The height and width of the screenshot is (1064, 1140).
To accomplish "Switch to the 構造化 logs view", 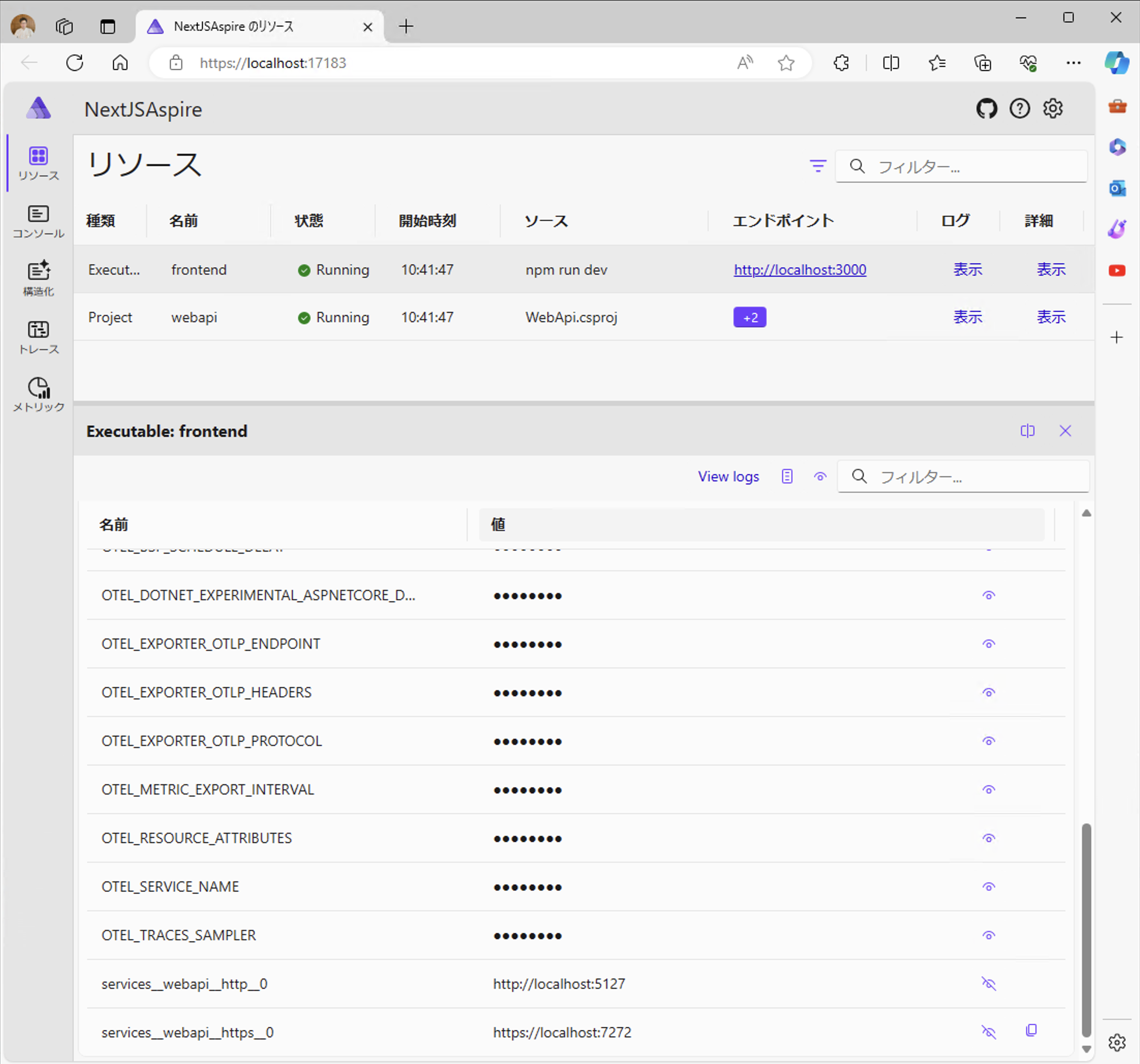I will [38, 279].
